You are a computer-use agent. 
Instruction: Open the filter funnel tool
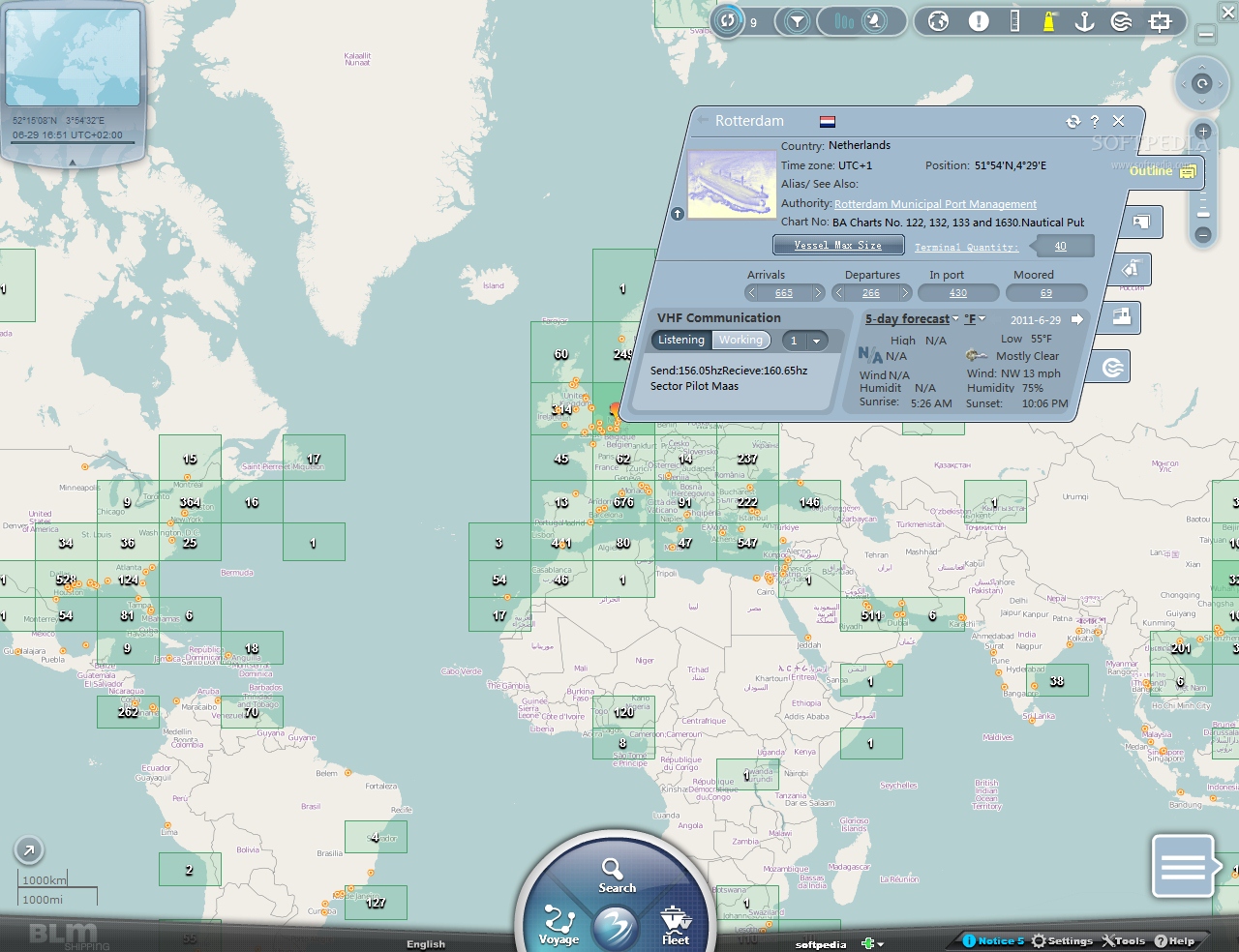click(x=797, y=21)
